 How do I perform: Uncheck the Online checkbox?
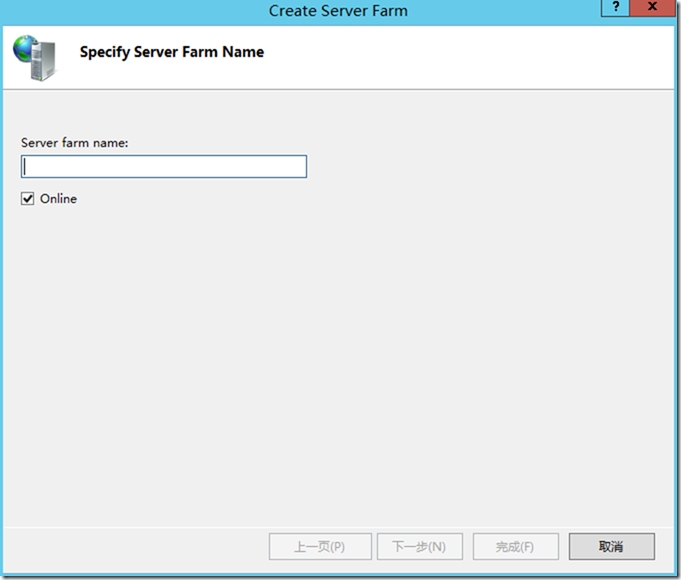pos(27,199)
